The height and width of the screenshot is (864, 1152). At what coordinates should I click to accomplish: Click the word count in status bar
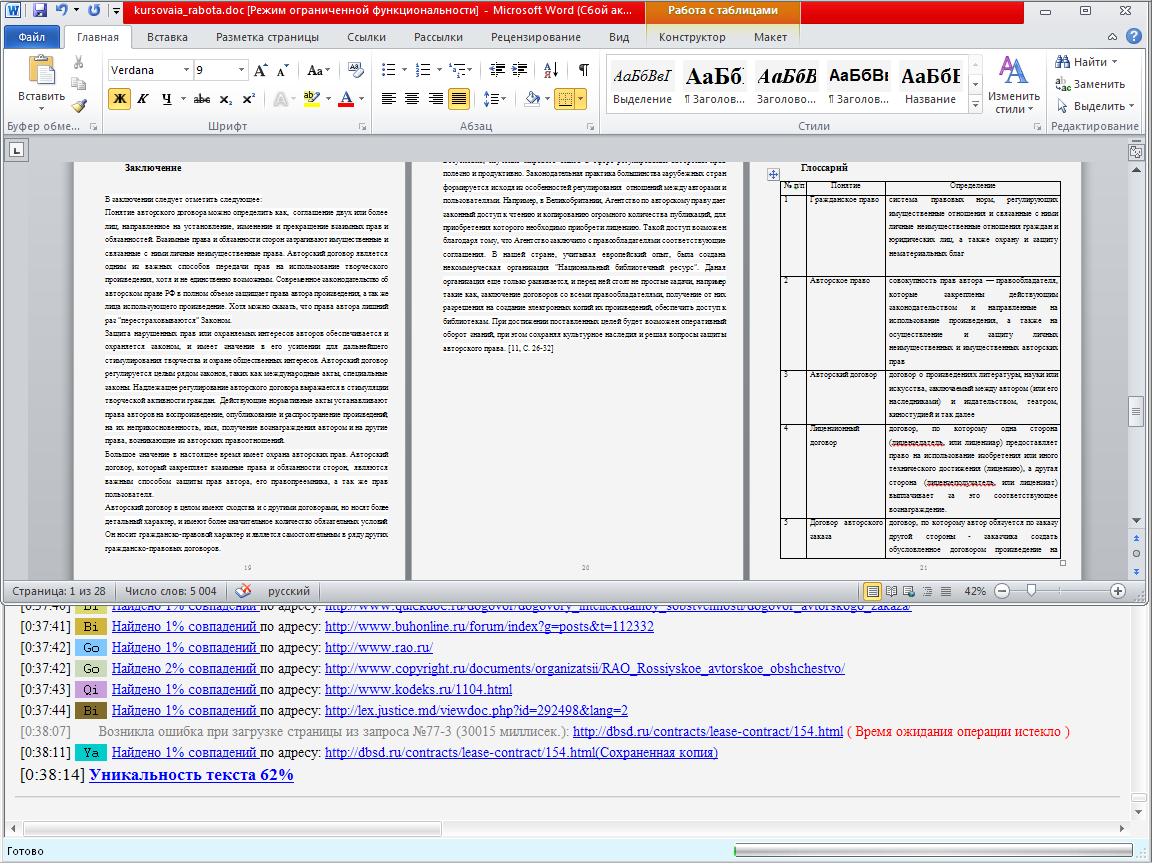click(x=170, y=591)
